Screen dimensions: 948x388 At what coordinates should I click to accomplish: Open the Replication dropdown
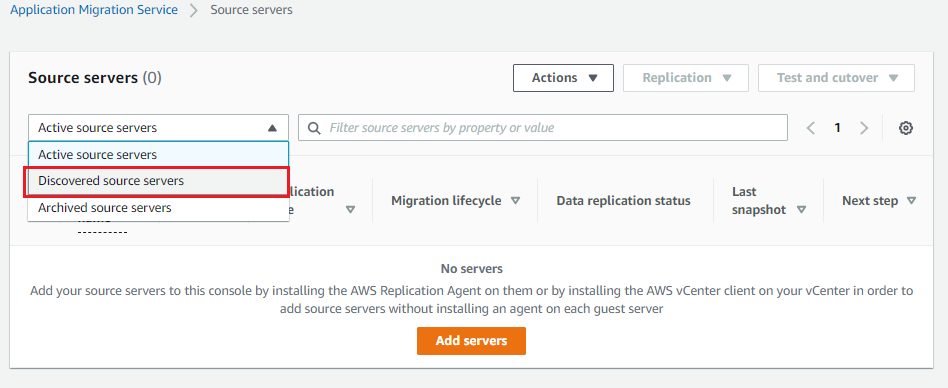coord(686,78)
